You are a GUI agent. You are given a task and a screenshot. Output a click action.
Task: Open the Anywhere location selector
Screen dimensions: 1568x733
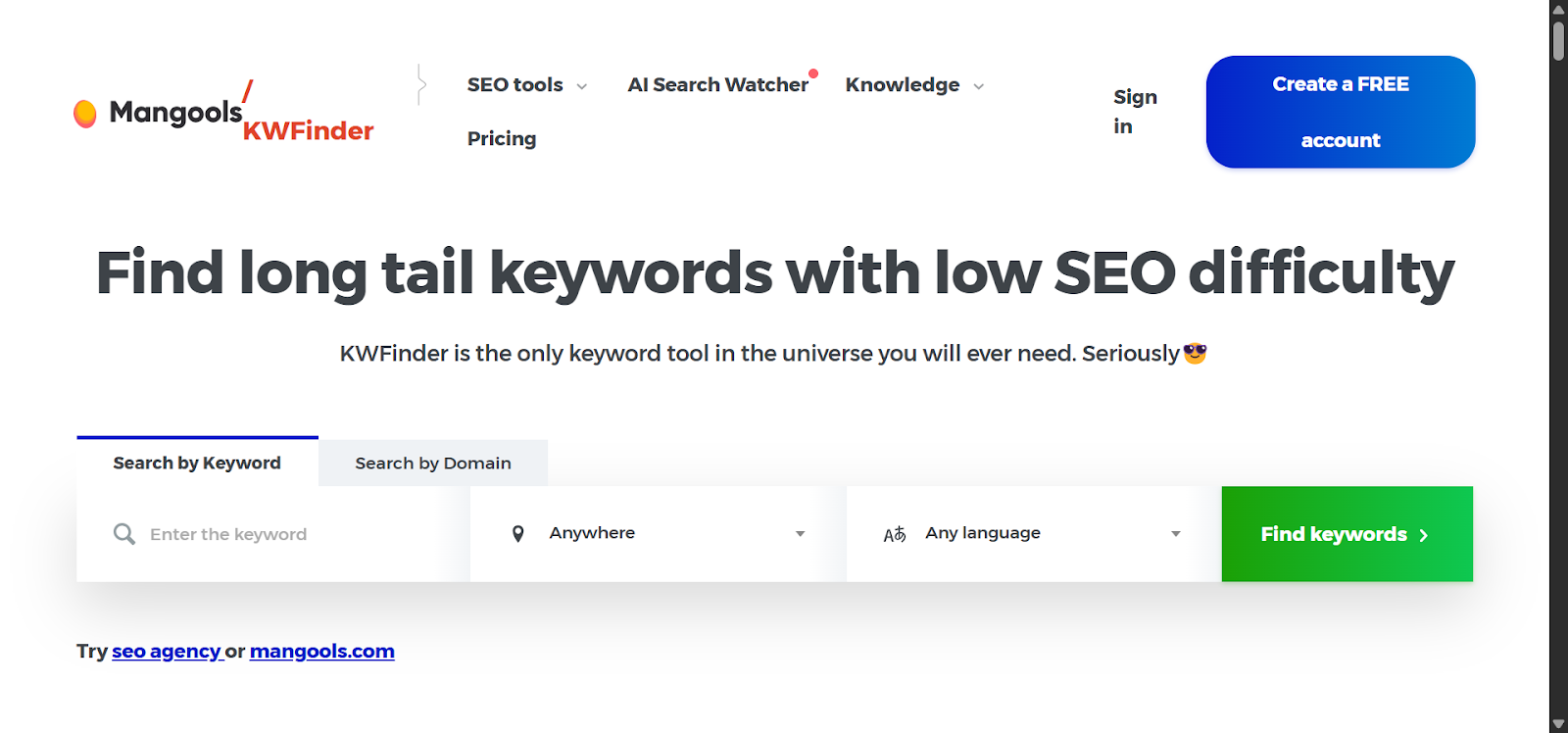pyautogui.click(x=657, y=533)
